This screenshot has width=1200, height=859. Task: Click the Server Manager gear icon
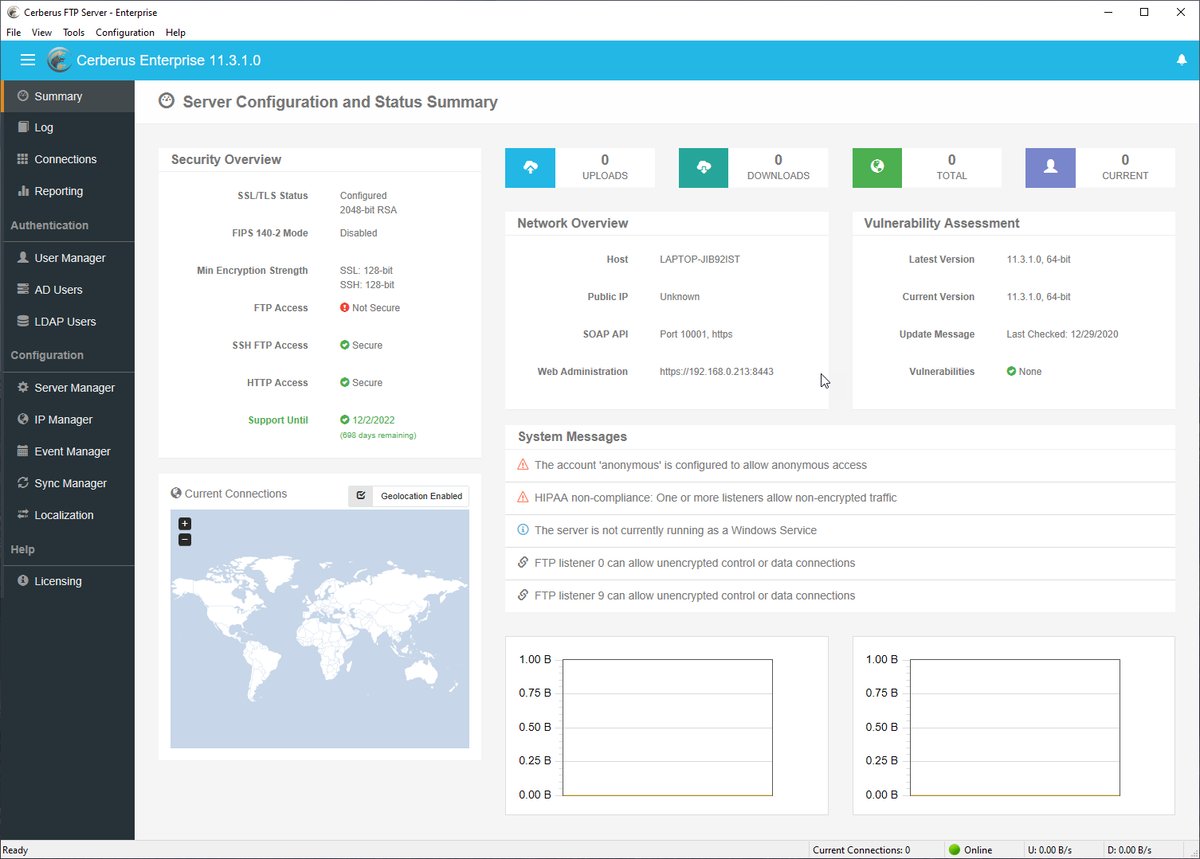[22, 387]
